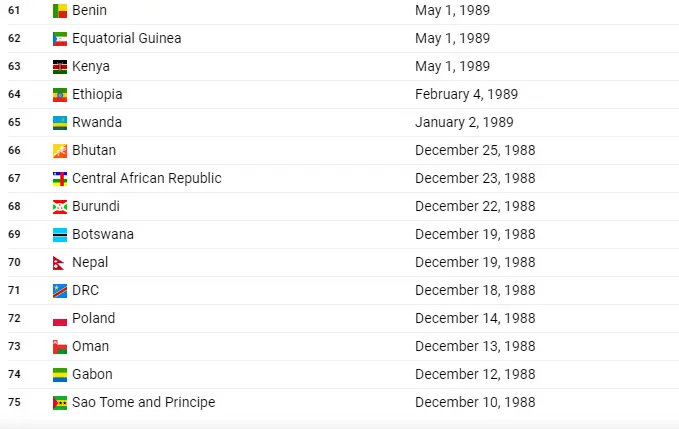Click the Benin flag icon
679x429 pixels.
click(x=60, y=11)
